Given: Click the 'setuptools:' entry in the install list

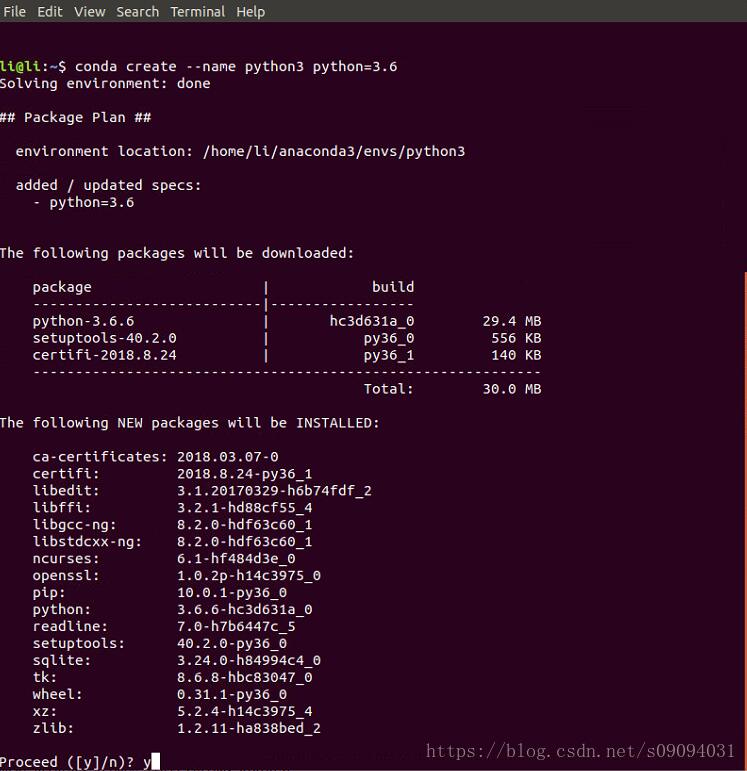Looking at the screenshot, I should (x=79, y=644).
